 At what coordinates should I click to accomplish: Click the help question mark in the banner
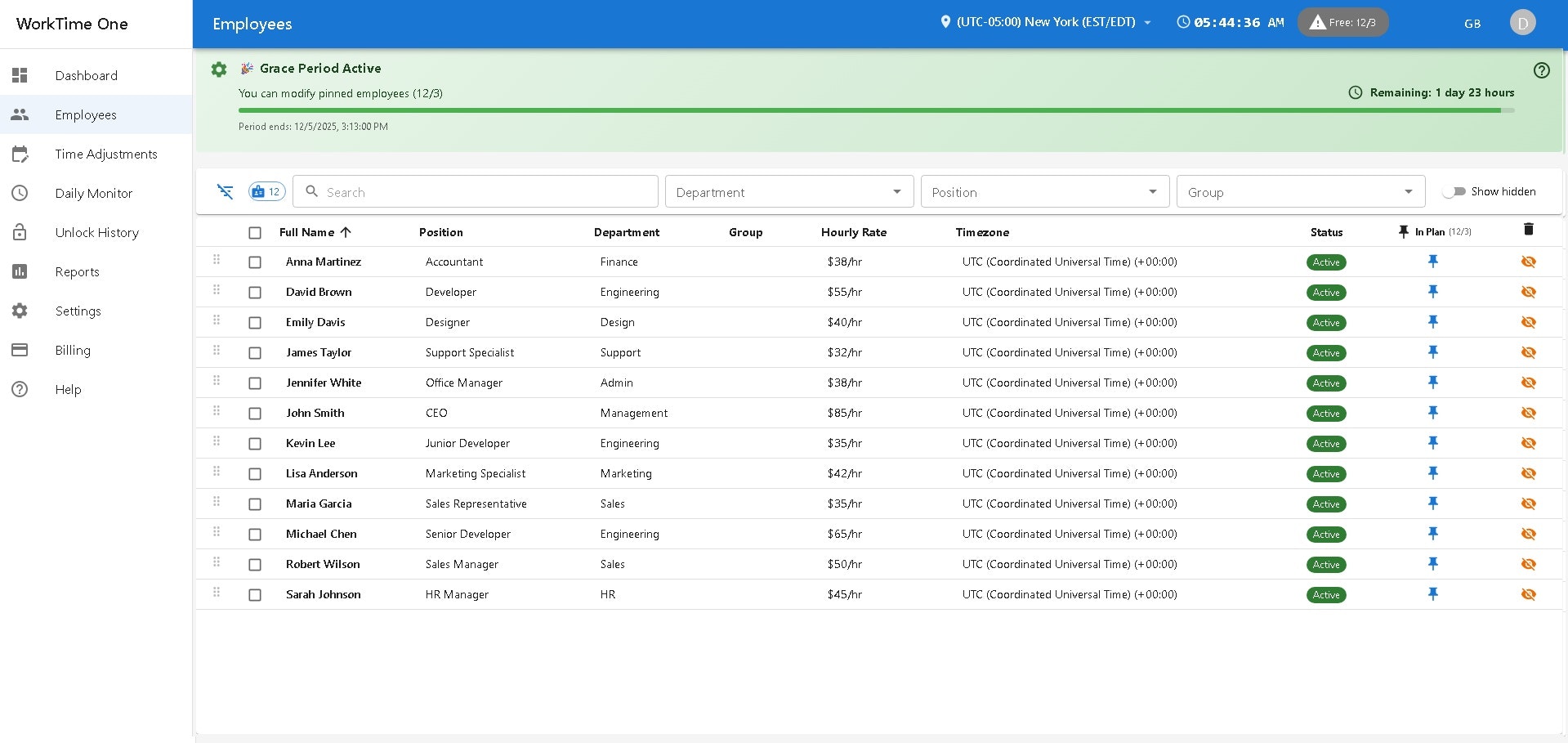click(1541, 70)
